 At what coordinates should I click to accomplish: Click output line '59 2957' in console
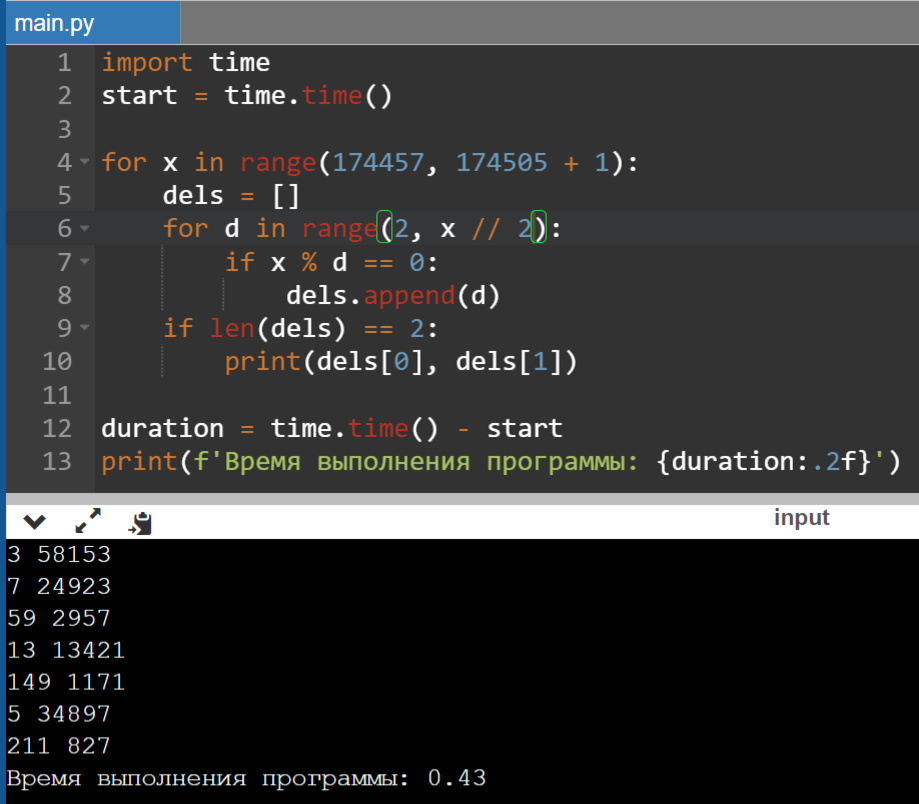(59, 618)
